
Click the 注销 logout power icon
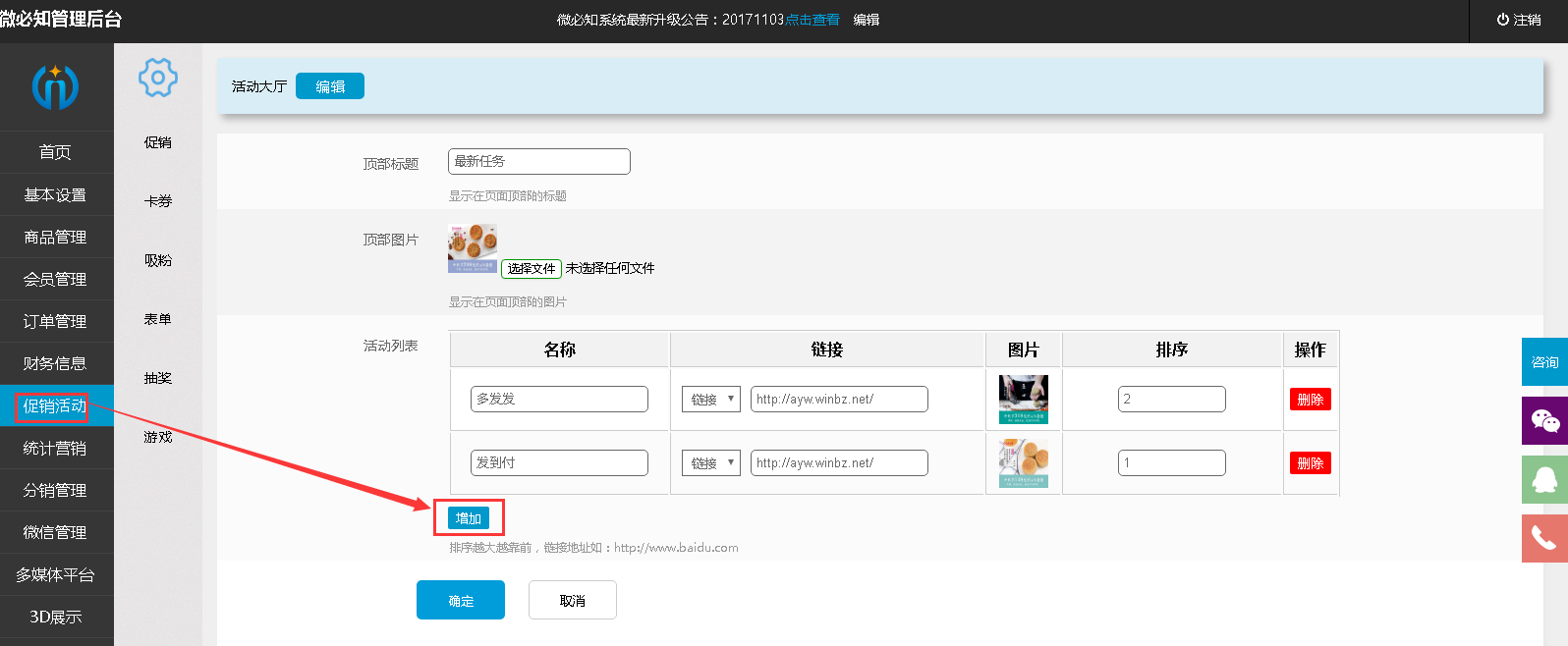tap(1502, 20)
